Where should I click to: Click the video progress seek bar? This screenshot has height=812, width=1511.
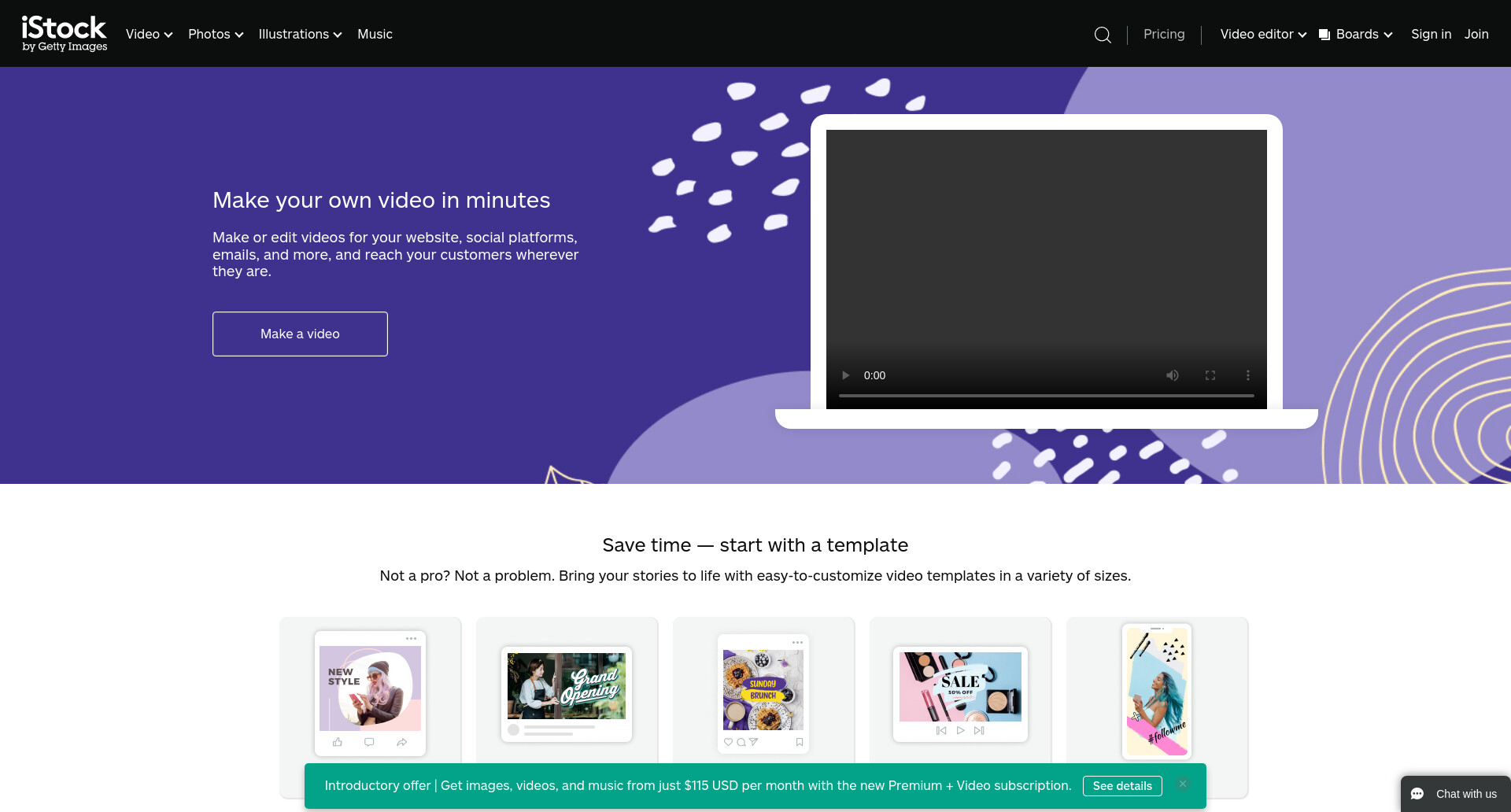pyautogui.click(x=1047, y=396)
